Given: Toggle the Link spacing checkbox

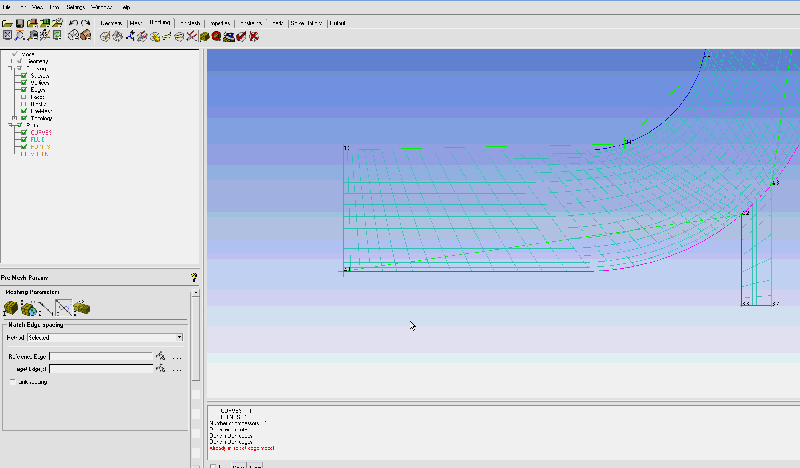Looking at the screenshot, I should [x=12, y=381].
